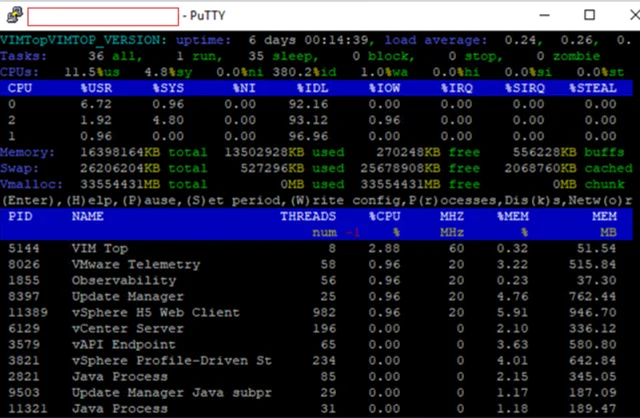Click the redacted hostname in the title bar
Screen dimensions: 640x418
pos(103,17)
